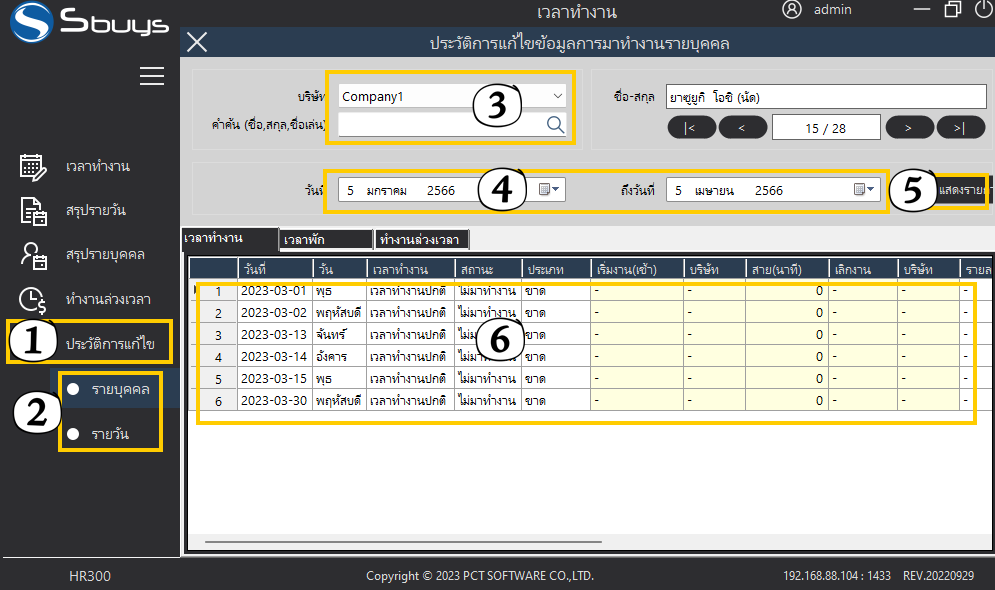This screenshot has height=590, width=995.
Task: Select the รายบุคคล radio option
Action: [73, 389]
